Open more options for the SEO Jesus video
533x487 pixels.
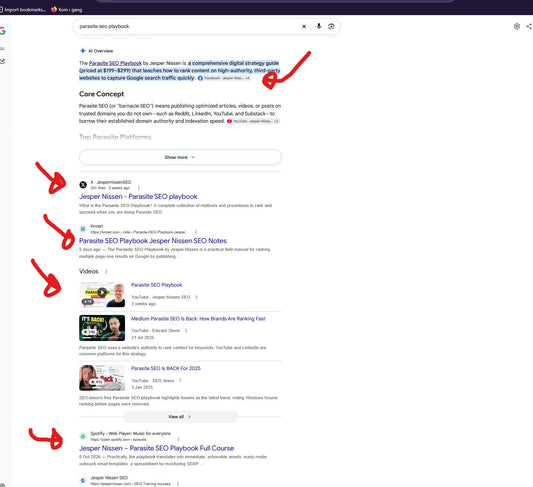tap(180, 380)
